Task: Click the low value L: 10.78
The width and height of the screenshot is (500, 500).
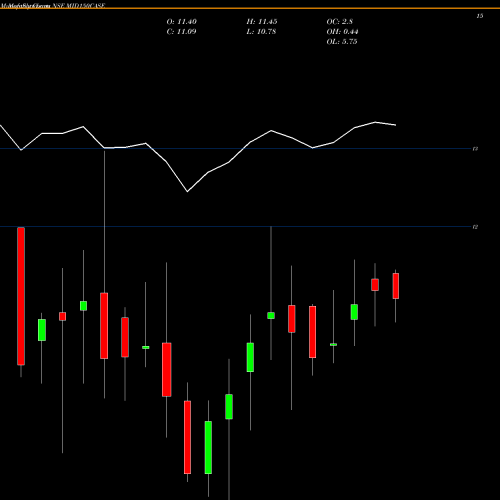Action: pos(261,32)
